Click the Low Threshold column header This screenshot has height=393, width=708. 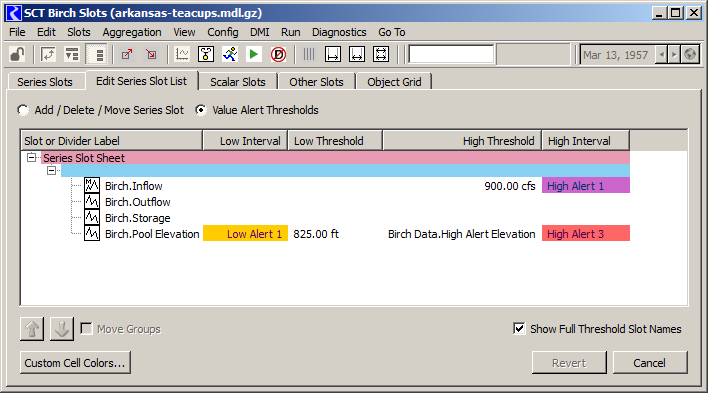coord(335,141)
